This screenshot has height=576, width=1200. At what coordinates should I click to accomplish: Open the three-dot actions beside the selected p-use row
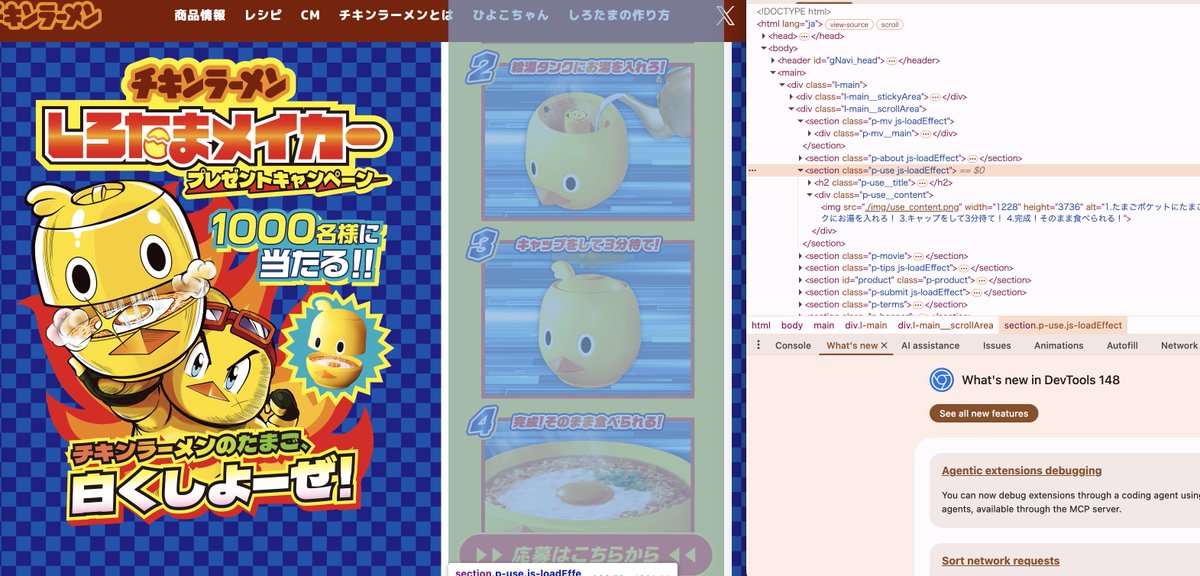752,171
